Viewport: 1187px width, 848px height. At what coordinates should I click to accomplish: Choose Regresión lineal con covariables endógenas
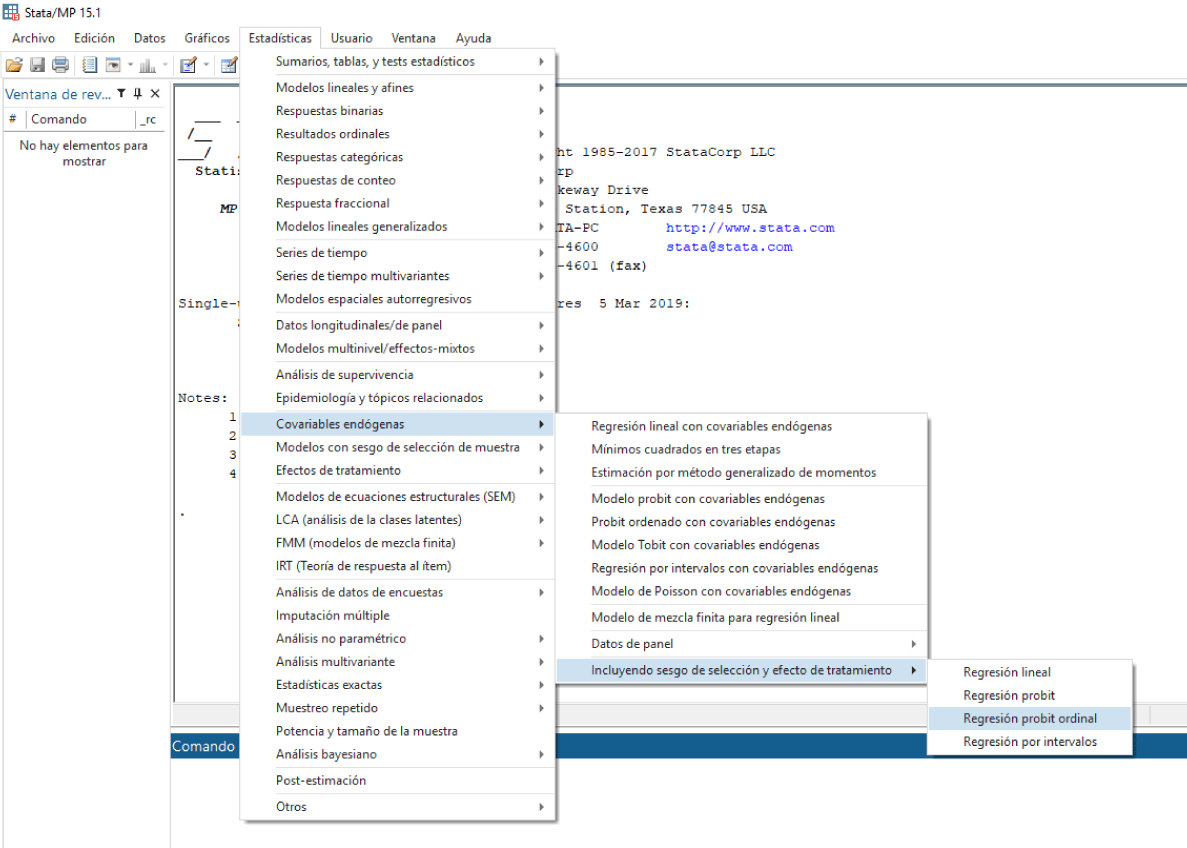(x=742, y=426)
